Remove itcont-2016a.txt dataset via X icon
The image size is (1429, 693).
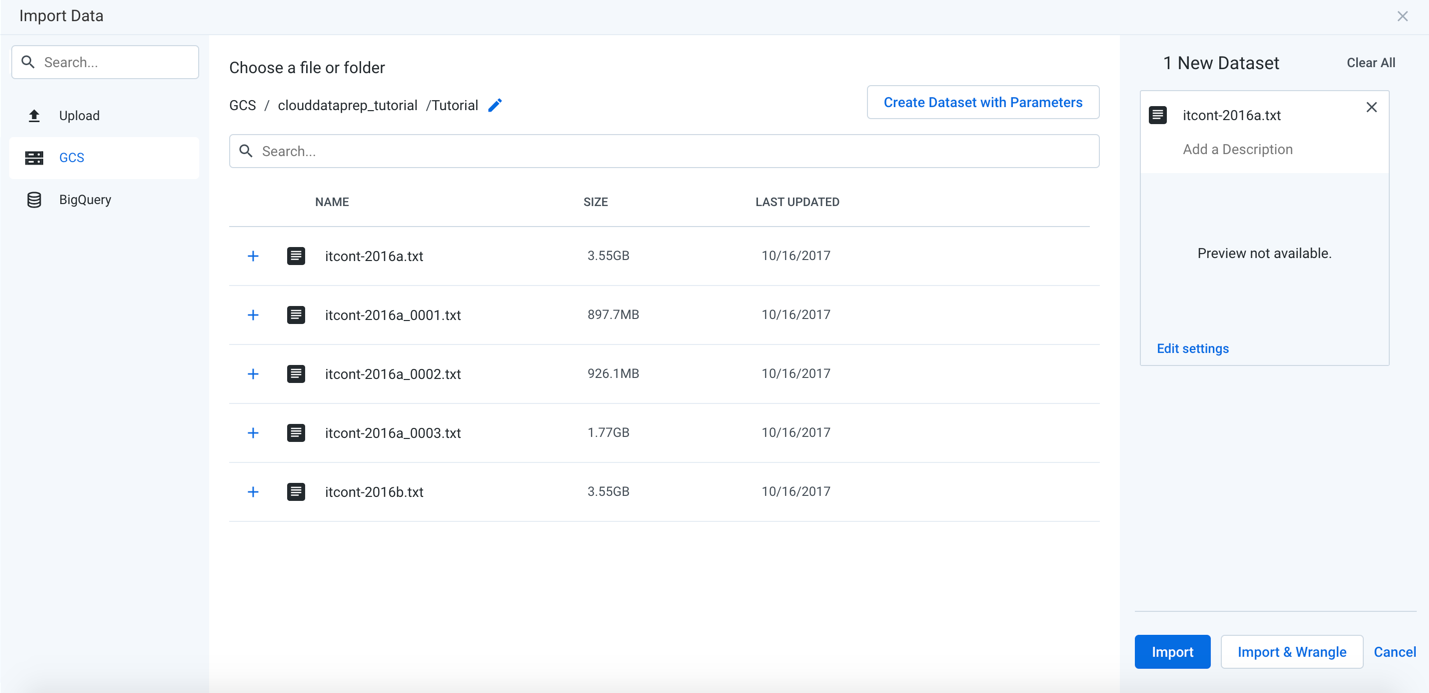click(1371, 107)
